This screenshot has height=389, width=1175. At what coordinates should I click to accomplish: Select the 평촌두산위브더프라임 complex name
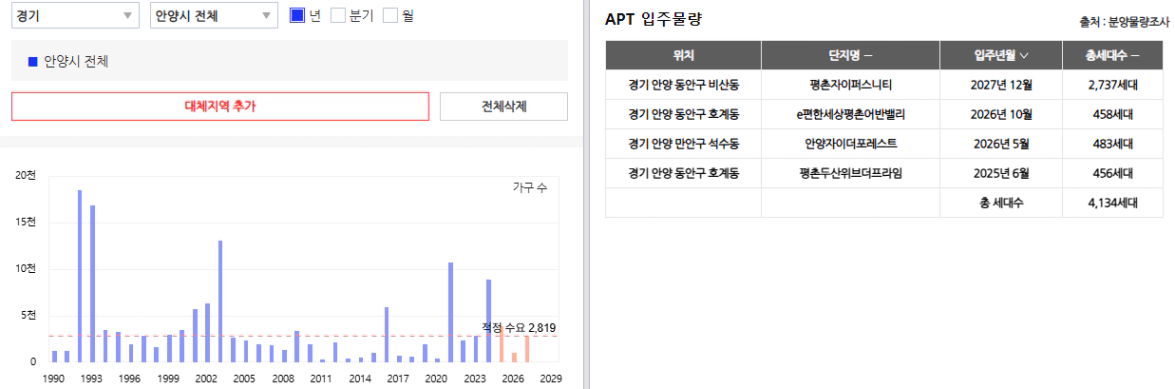coord(851,173)
